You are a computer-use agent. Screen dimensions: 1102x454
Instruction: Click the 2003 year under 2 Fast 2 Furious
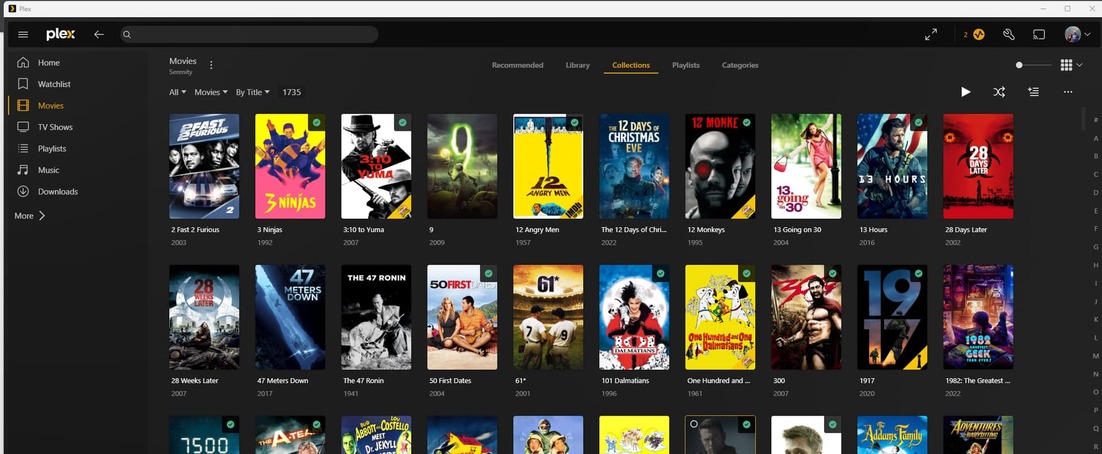179,242
